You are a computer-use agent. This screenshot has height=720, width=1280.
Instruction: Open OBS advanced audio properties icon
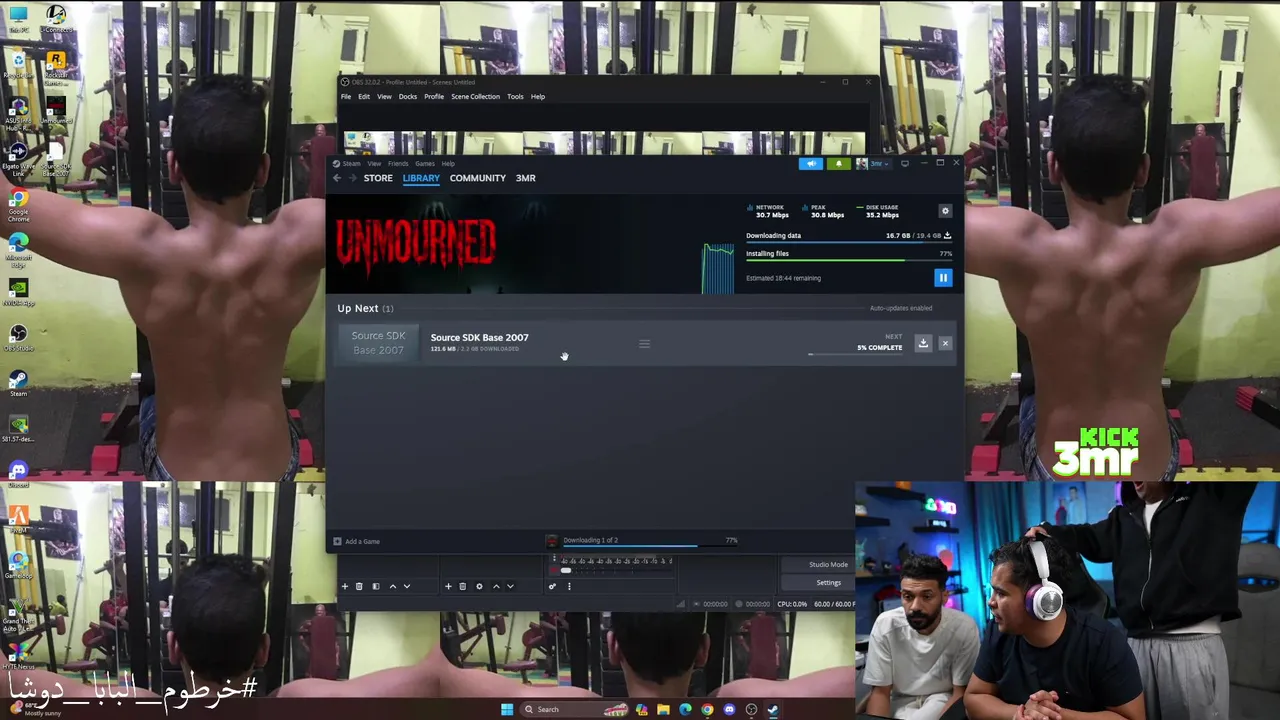[x=552, y=587]
